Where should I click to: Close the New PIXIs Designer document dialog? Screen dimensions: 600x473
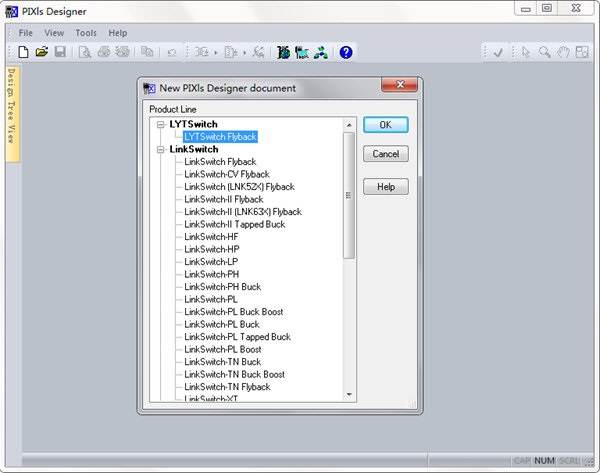point(399,85)
